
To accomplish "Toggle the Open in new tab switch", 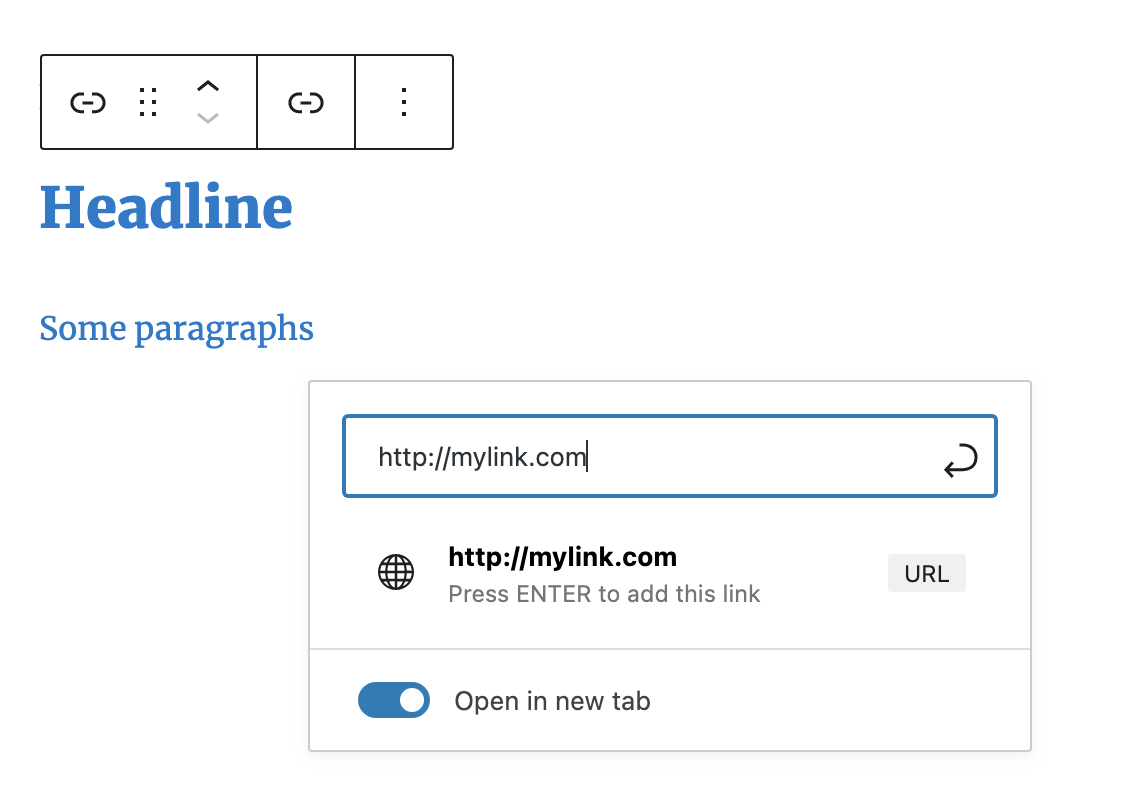I will tap(394, 700).
